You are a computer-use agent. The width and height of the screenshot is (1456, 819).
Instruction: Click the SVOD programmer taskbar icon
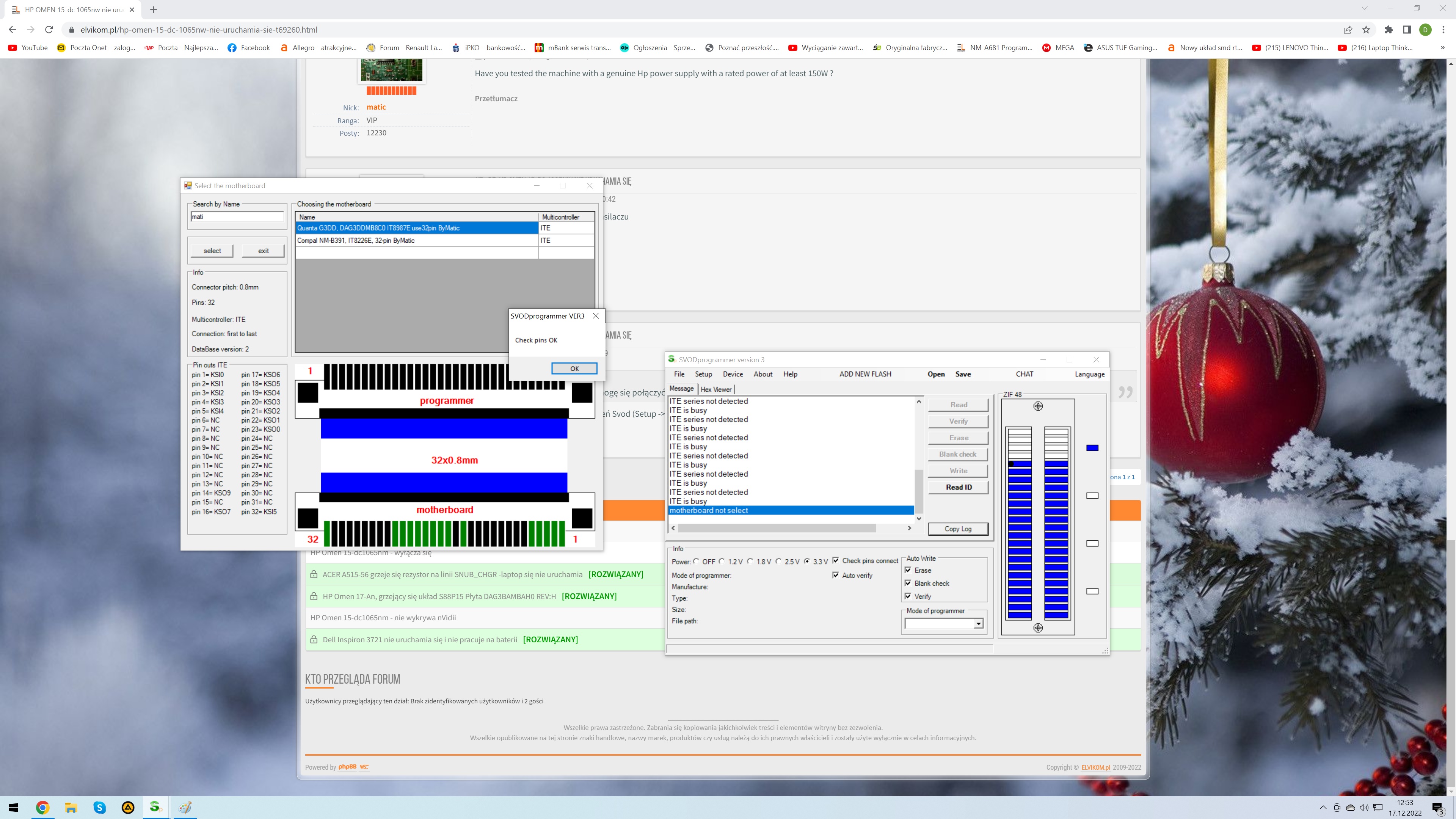[155, 807]
